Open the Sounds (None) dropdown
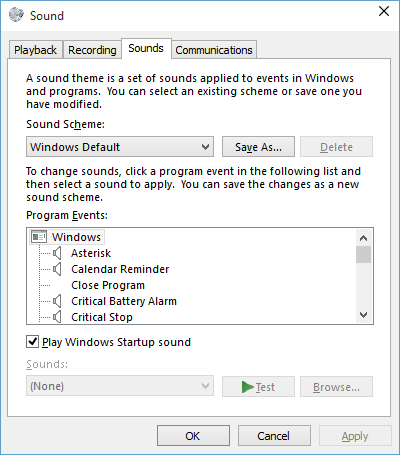This screenshot has width=400, height=455. [x=120, y=386]
